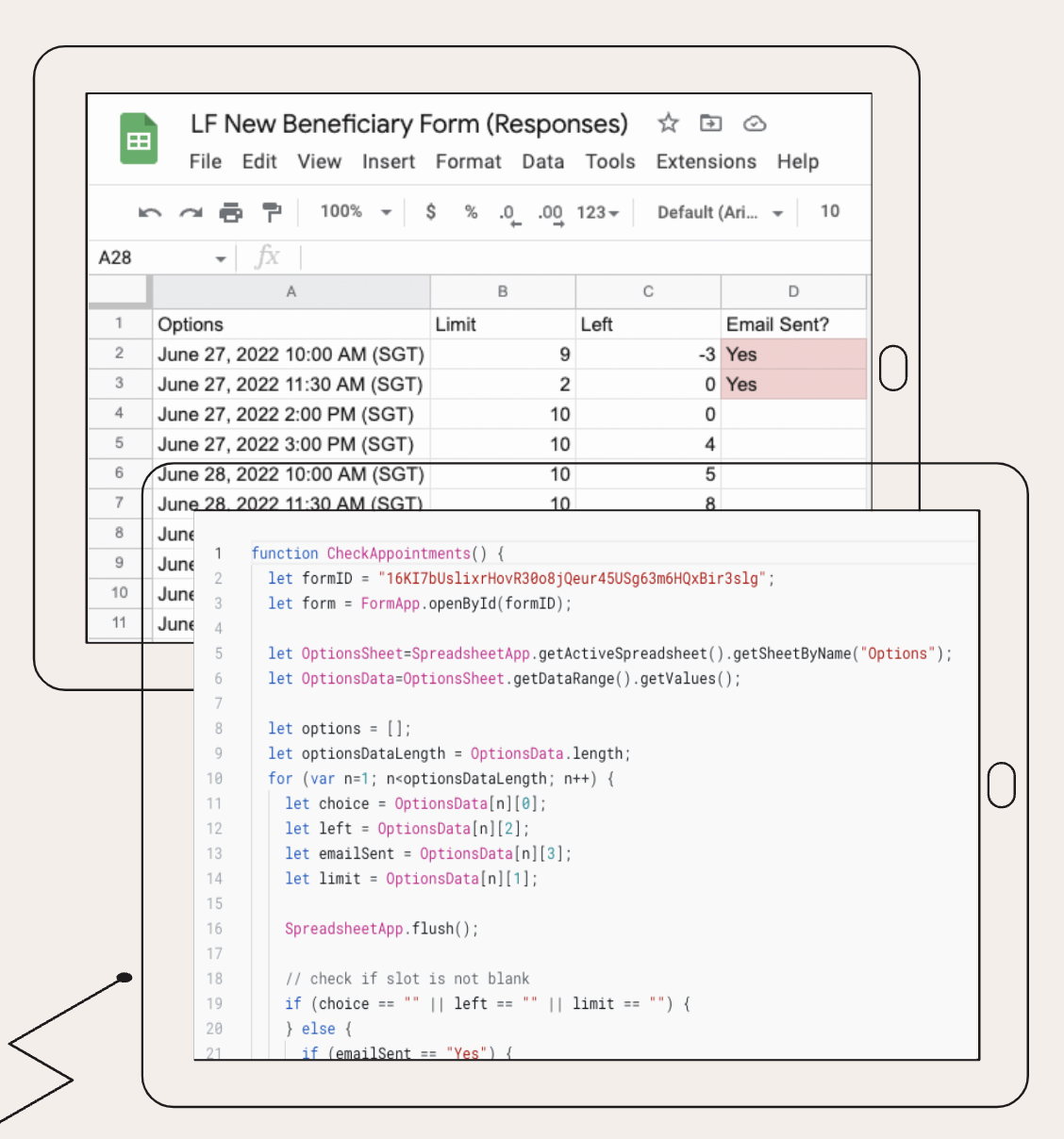The image size is (1064, 1139).
Task: Click the "Yes" cell in row 2
Action: click(x=793, y=355)
